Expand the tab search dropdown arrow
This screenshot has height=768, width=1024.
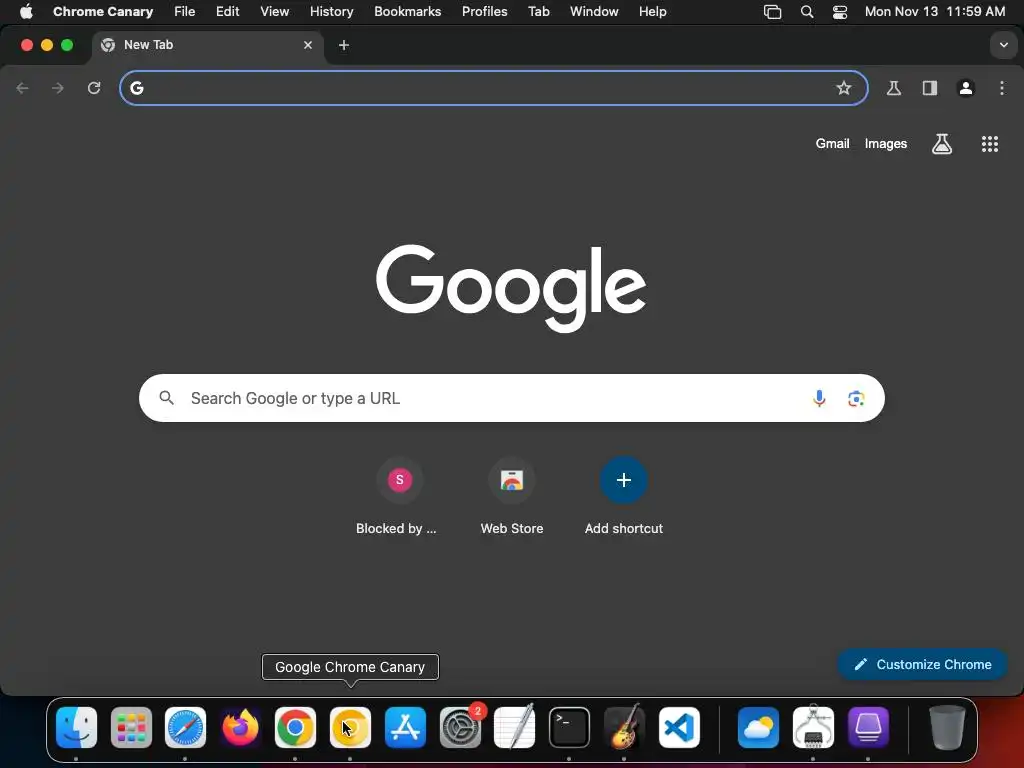[1004, 45]
